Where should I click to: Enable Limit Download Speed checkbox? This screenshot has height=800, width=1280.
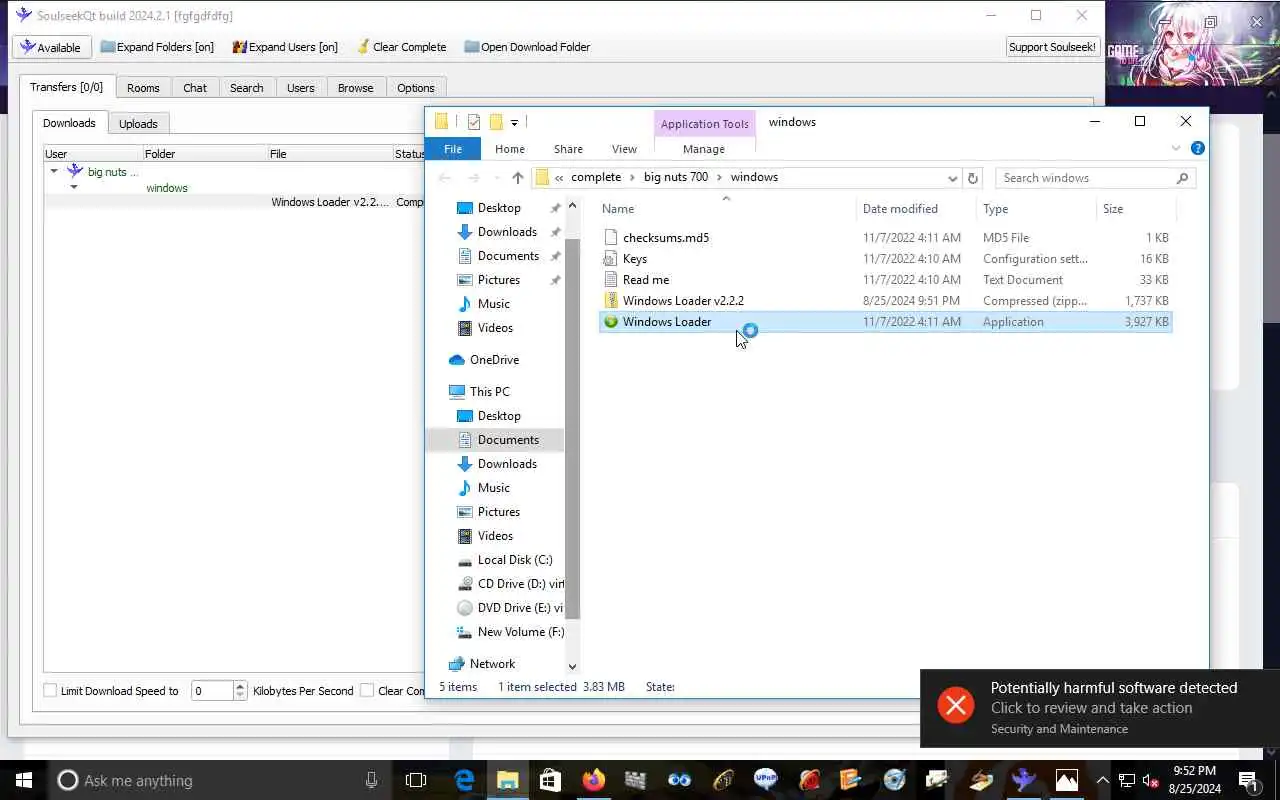[x=50, y=690]
